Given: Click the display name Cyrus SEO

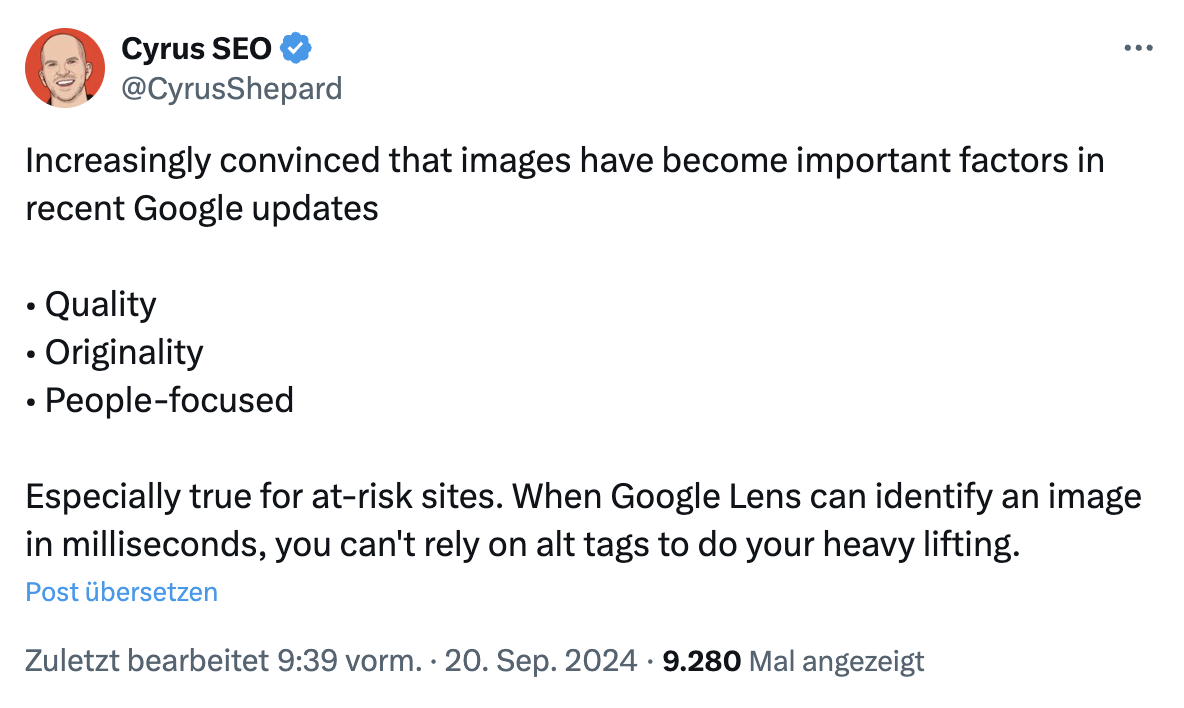Looking at the screenshot, I should pos(196,47).
